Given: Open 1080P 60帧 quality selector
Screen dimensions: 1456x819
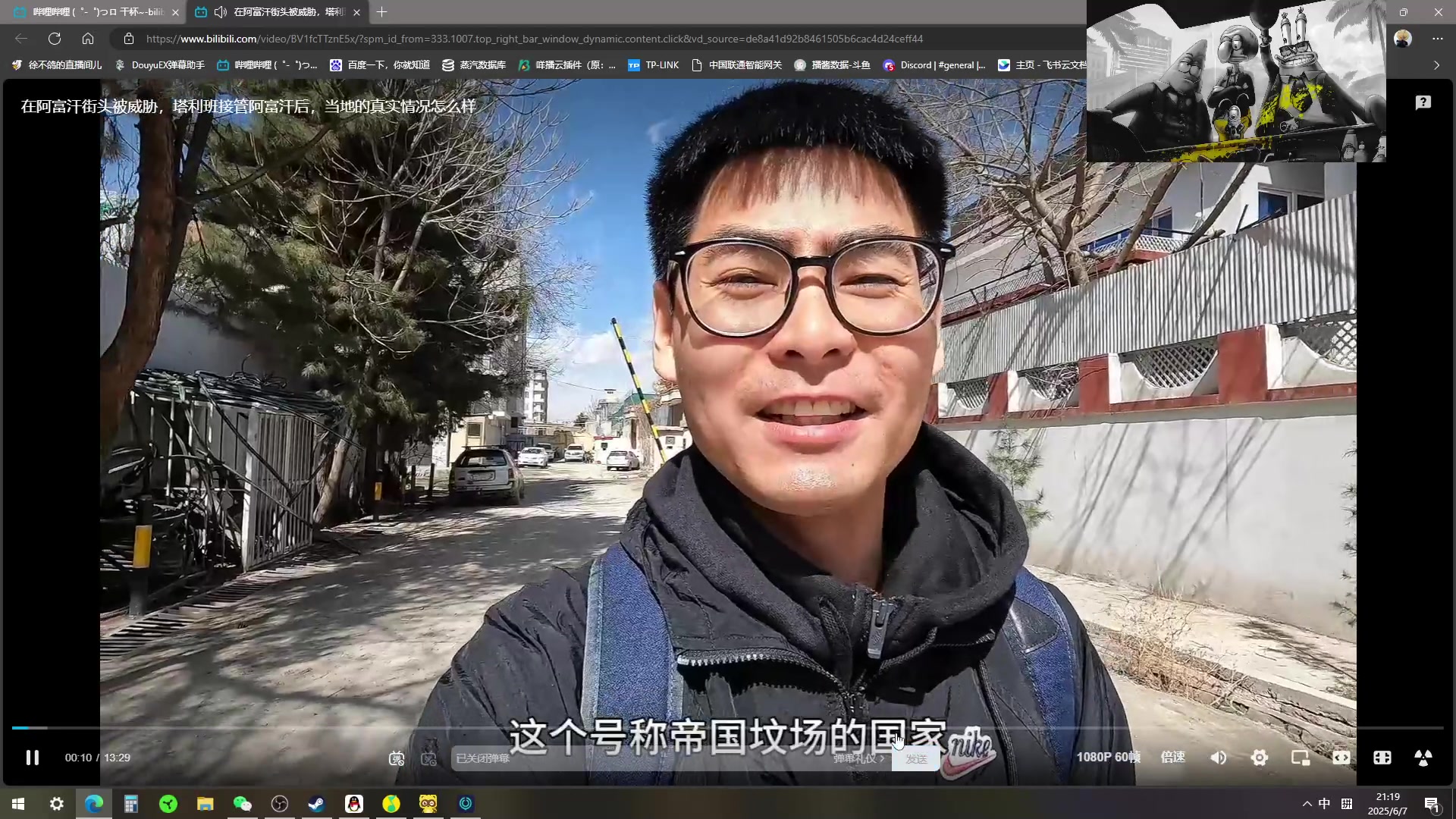Looking at the screenshot, I should 1108,758.
